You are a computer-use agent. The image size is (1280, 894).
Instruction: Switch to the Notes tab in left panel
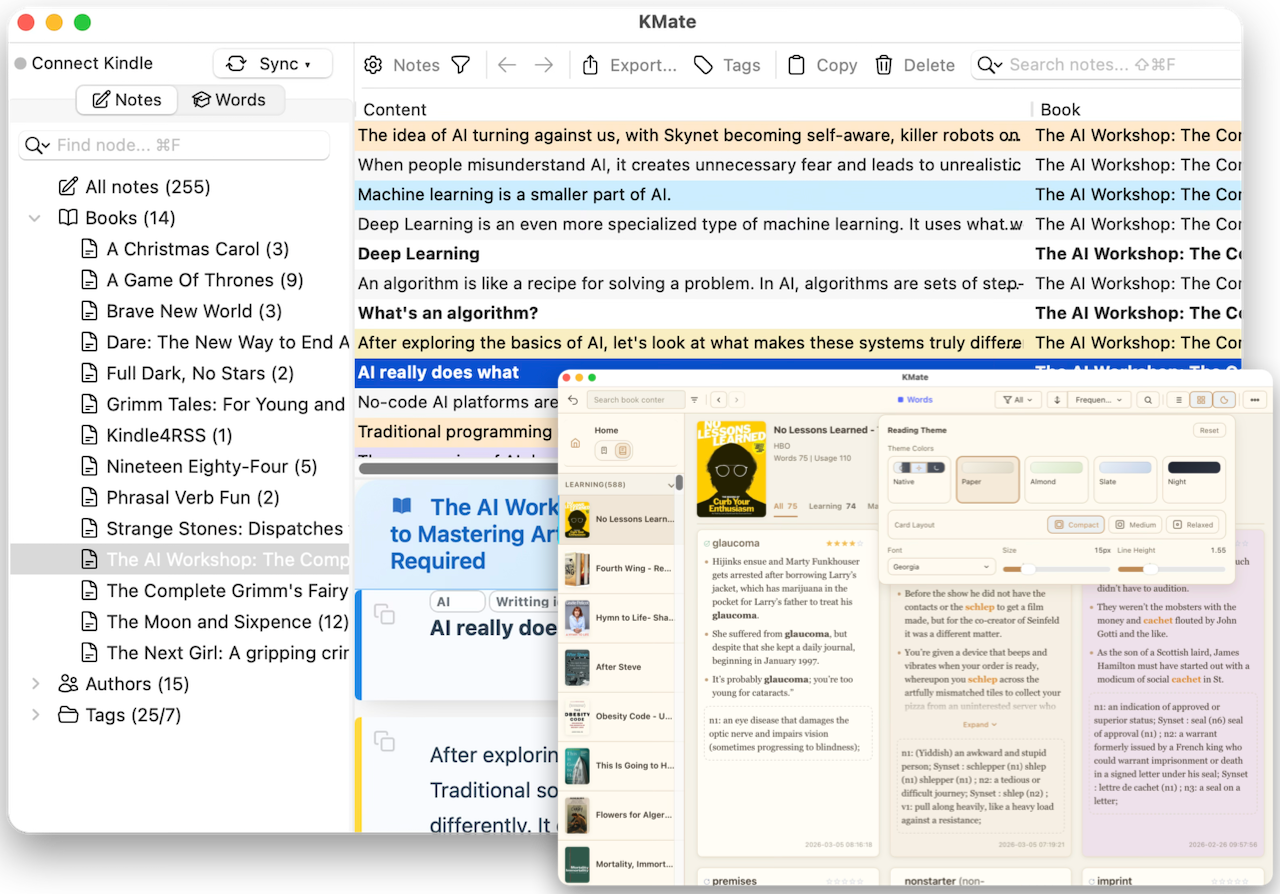click(127, 100)
